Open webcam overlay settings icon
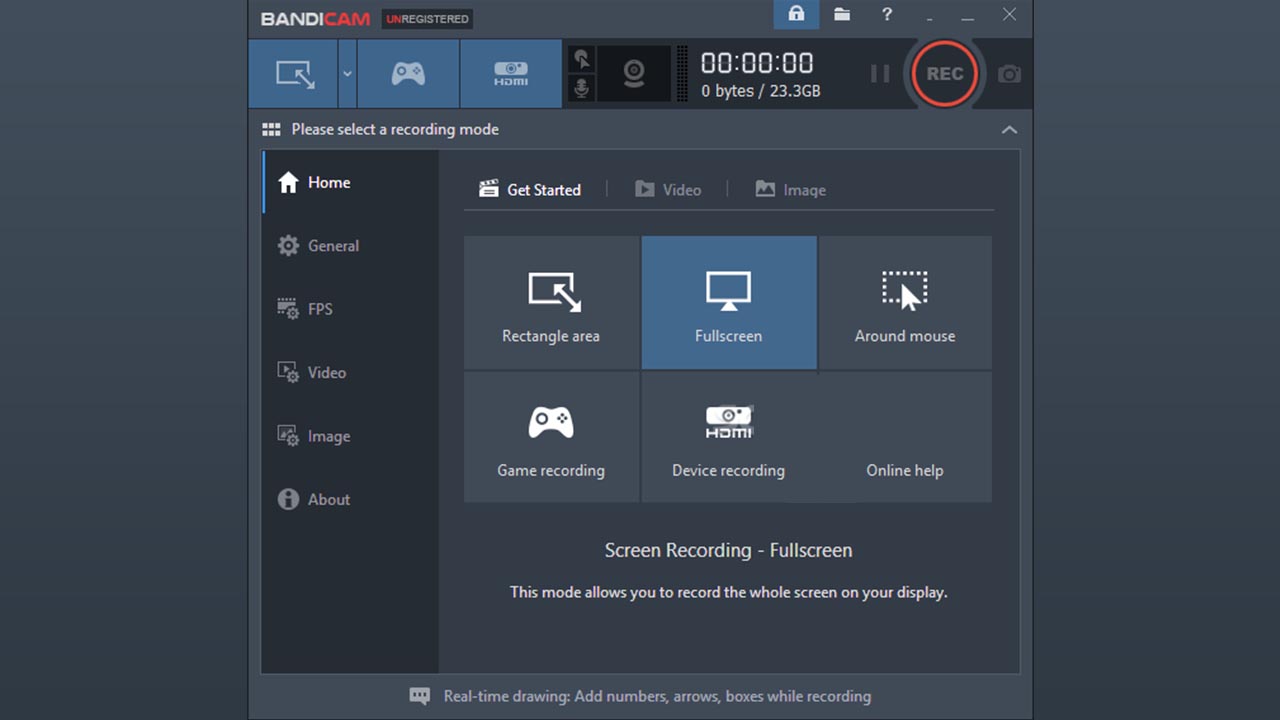This screenshot has height=720, width=1280. (633, 73)
